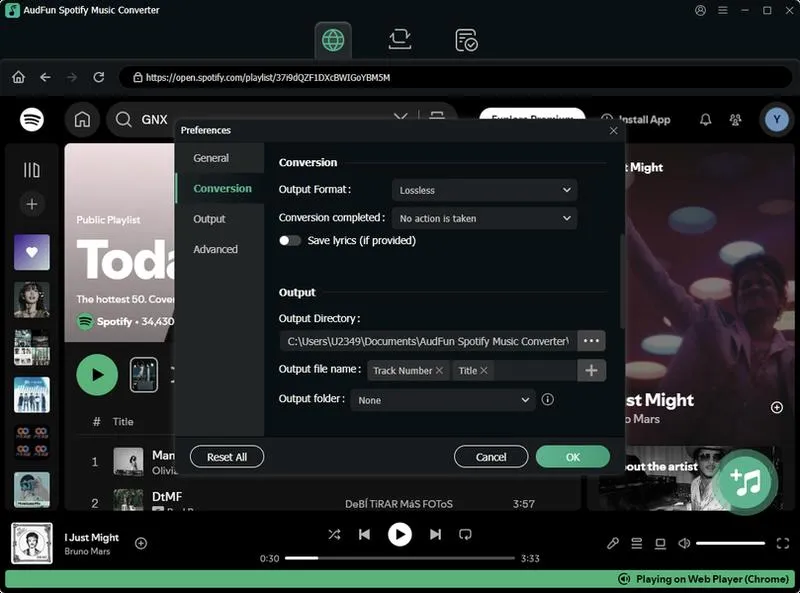Browse output directory with three dots
This screenshot has width=800, height=593.
[x=591, y=341]
